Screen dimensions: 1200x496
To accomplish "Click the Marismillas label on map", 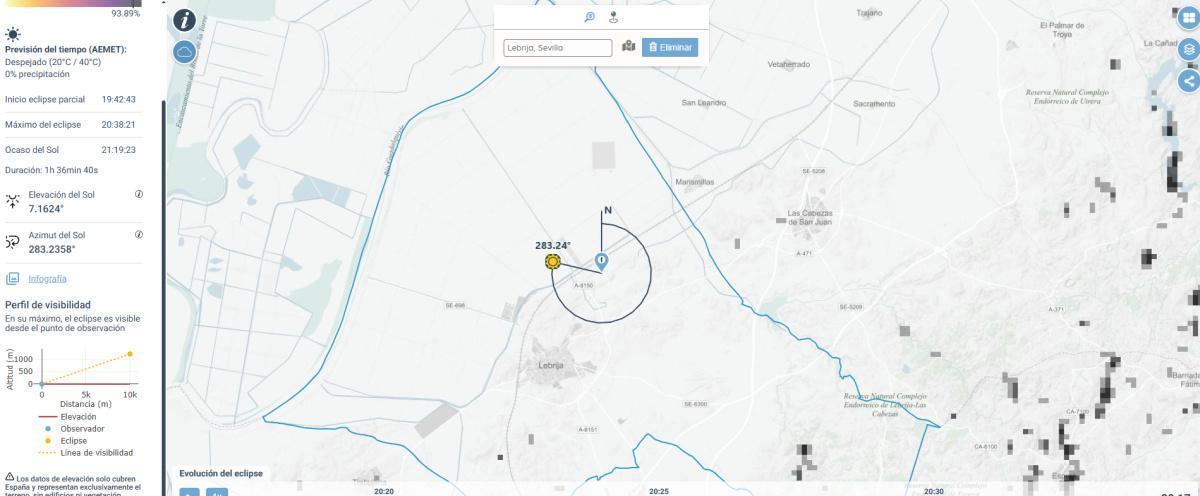I will point(695,182).
